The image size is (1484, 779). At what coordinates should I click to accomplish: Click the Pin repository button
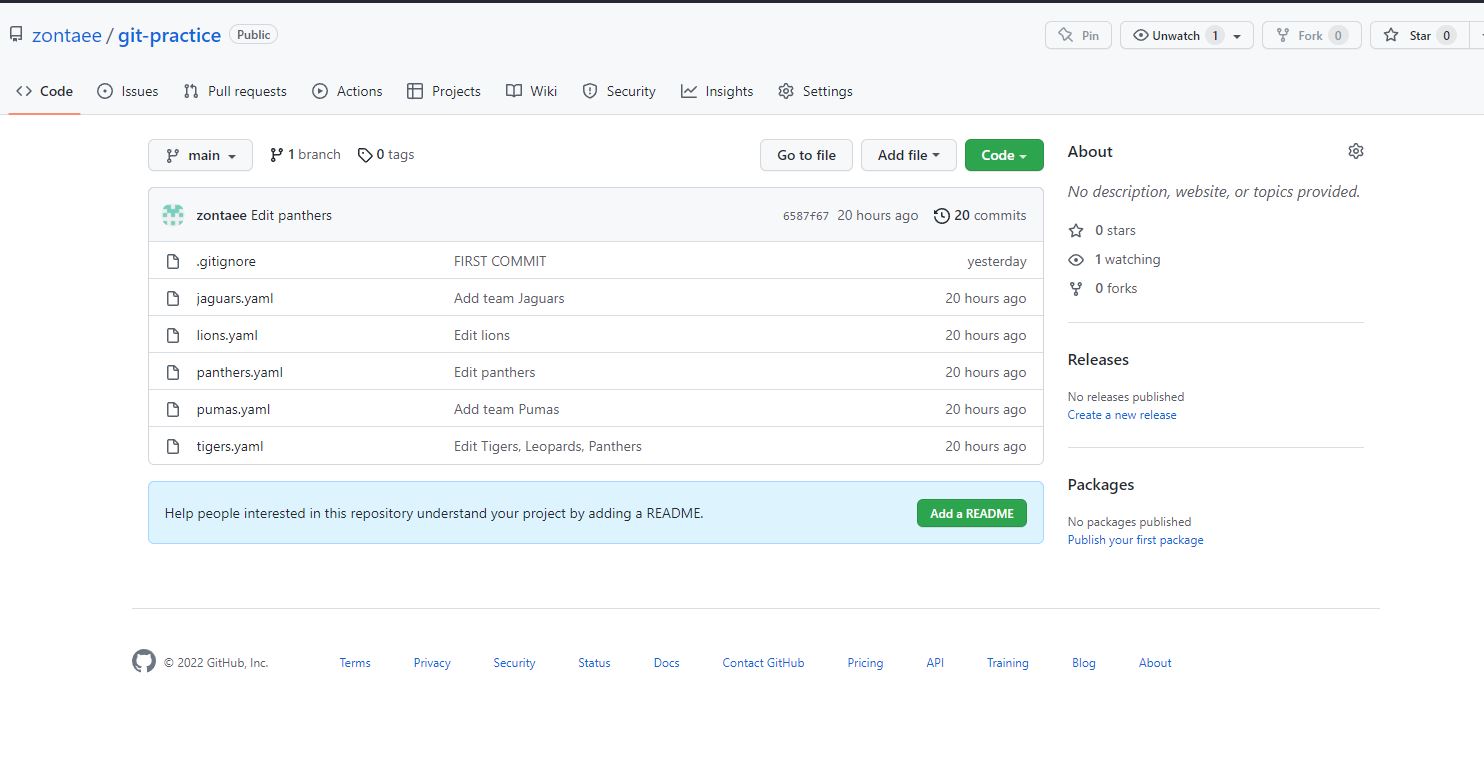1078,35
